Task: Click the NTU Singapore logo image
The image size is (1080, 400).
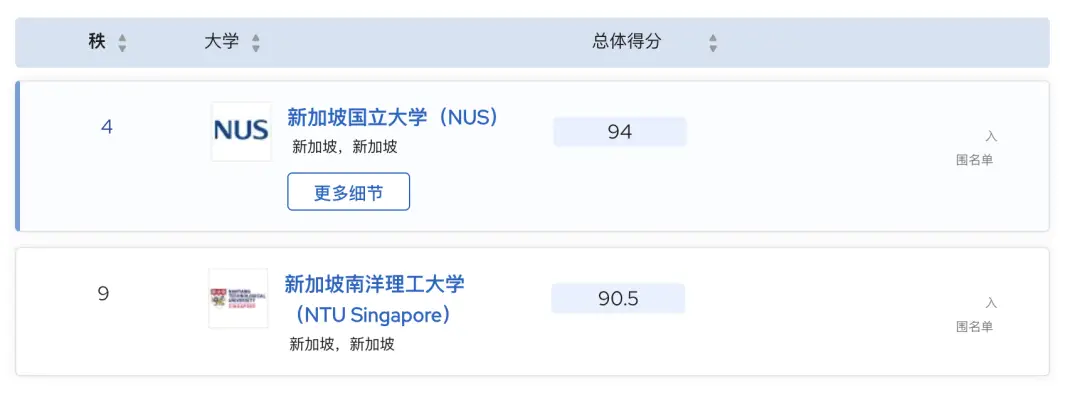Action: [238, 298]
